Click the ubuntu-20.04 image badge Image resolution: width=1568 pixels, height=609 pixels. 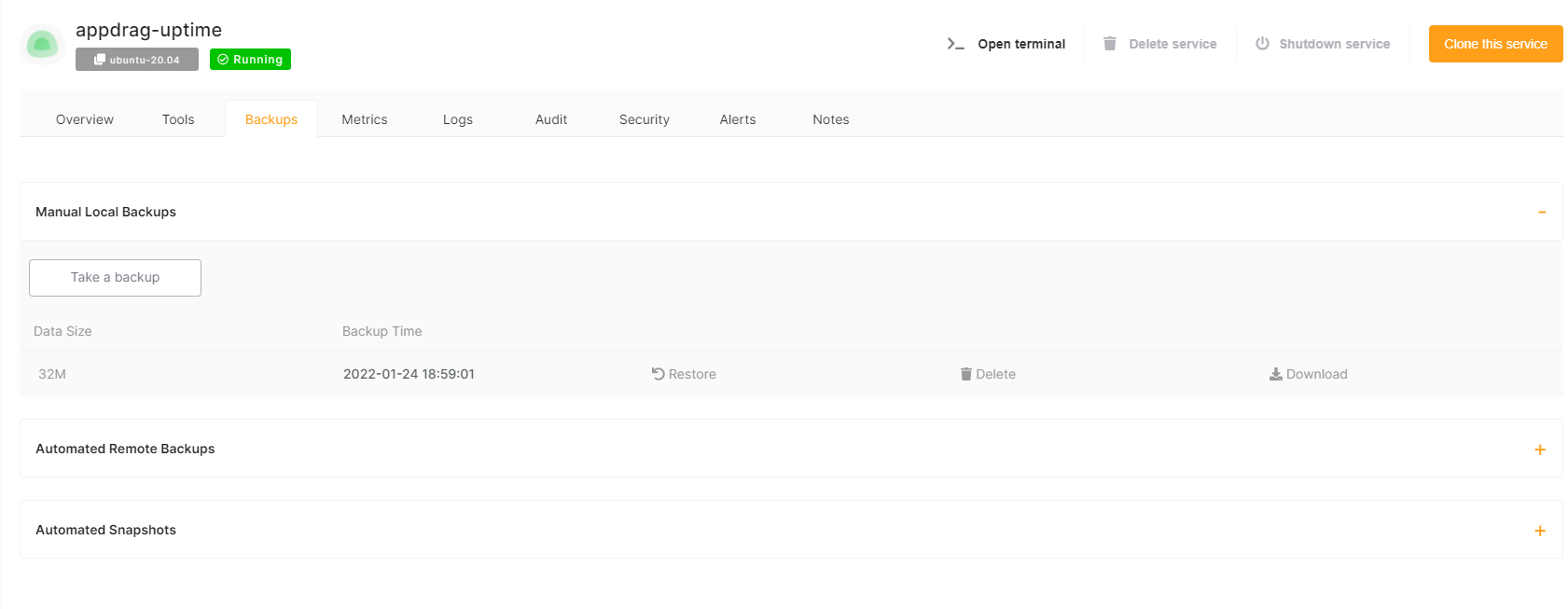[x=137, y=60]
